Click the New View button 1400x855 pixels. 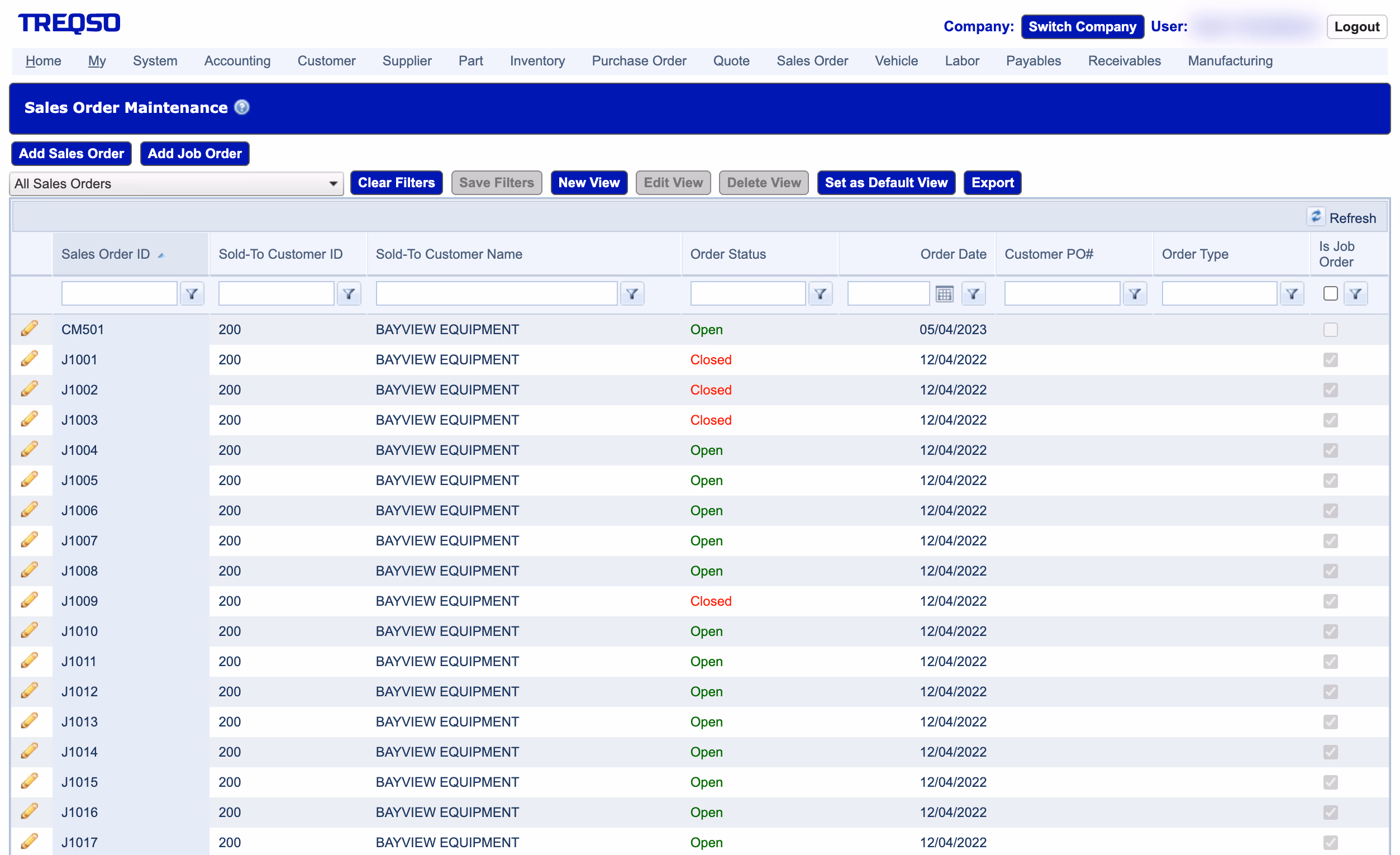click(589, 183)
